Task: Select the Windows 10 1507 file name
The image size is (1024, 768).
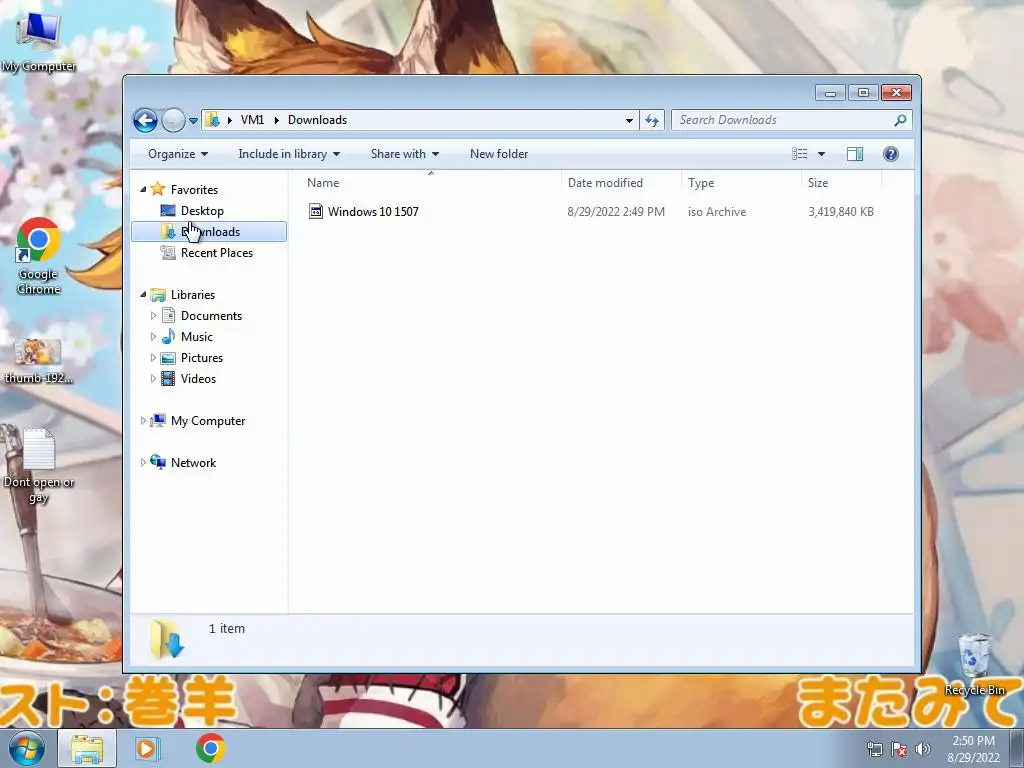Action: coord(373,212)
